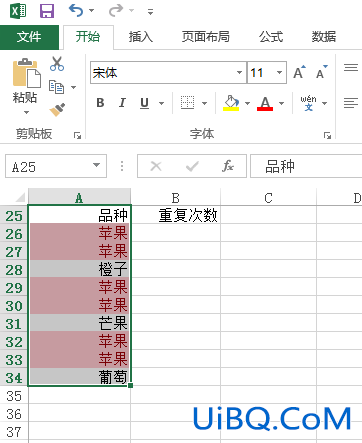Apply cell borders with the borders icon
The width and height of the screenshot is (362, 443).
(187, 103)
